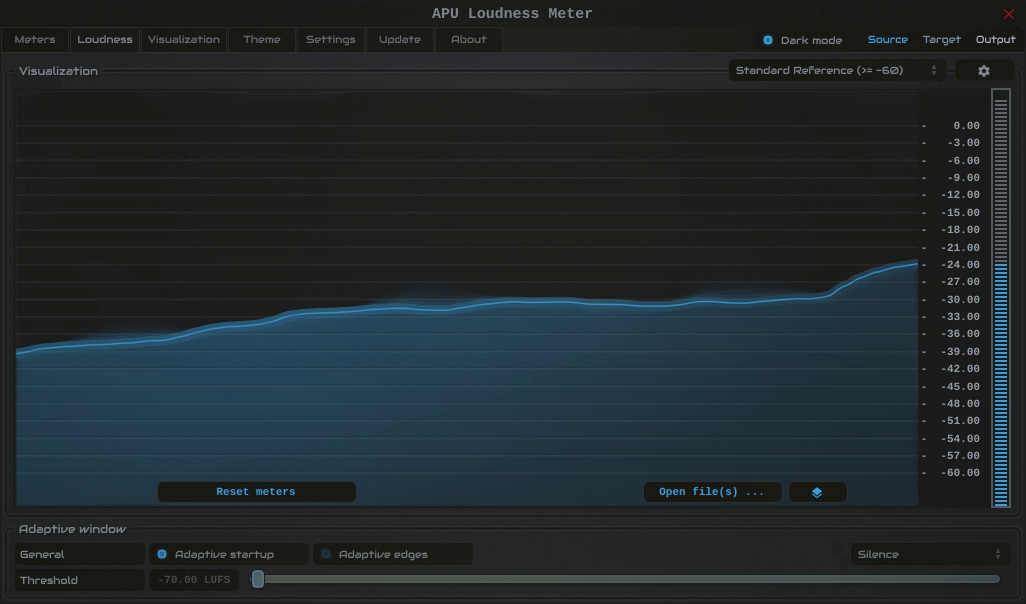Open the Visualization tab

pos(184,39)
